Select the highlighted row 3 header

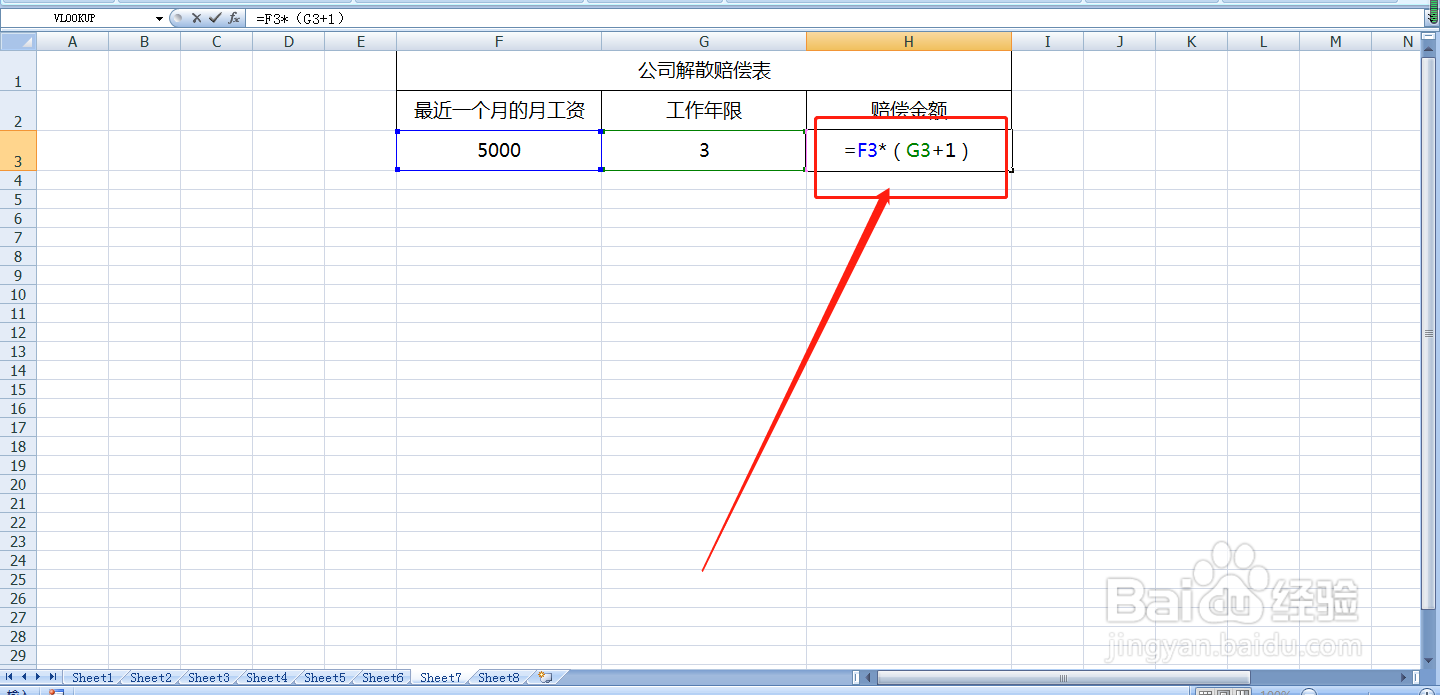[18, 151]
